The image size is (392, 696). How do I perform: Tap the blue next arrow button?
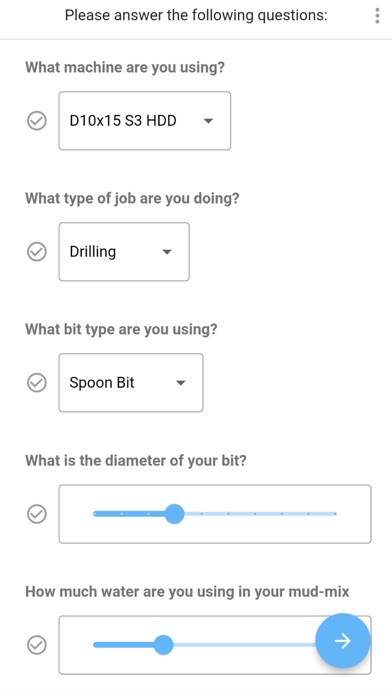(342, 641)
